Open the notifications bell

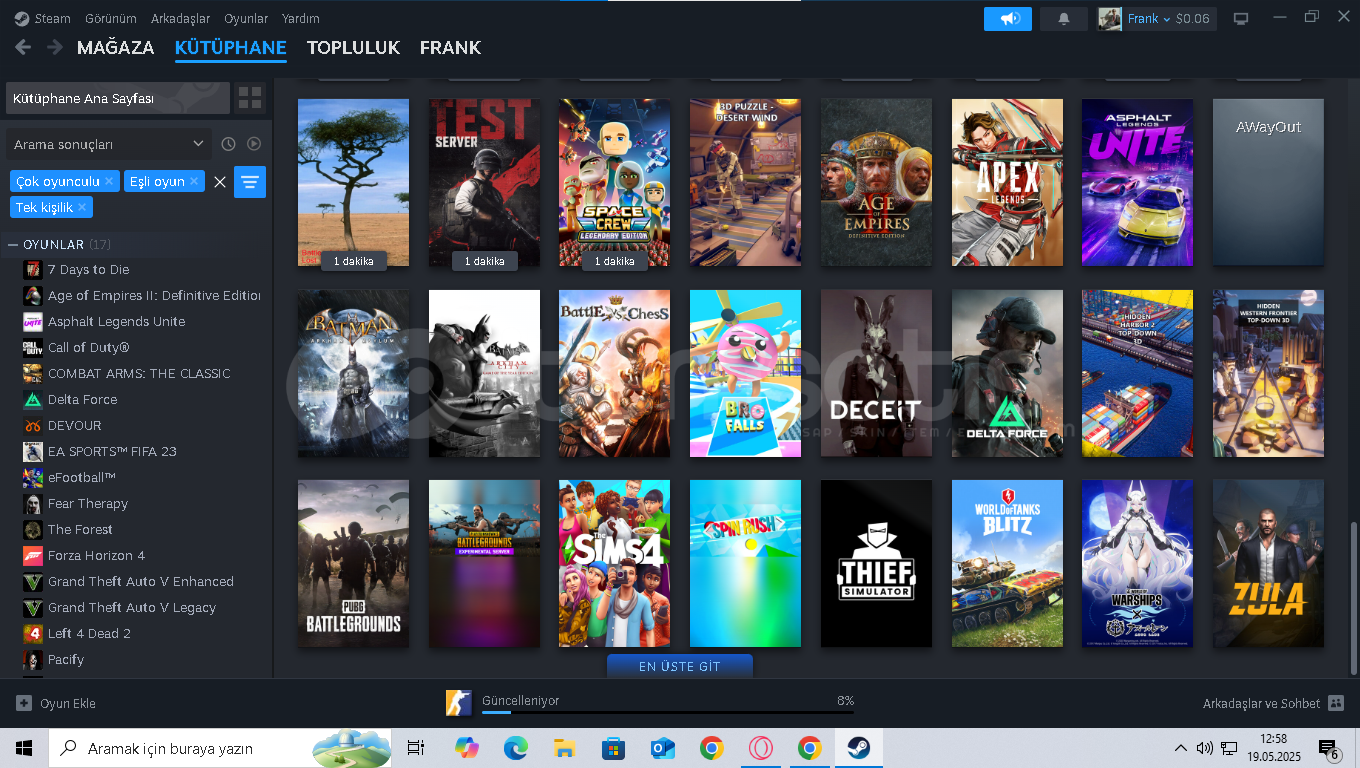tap(1064, 18)
